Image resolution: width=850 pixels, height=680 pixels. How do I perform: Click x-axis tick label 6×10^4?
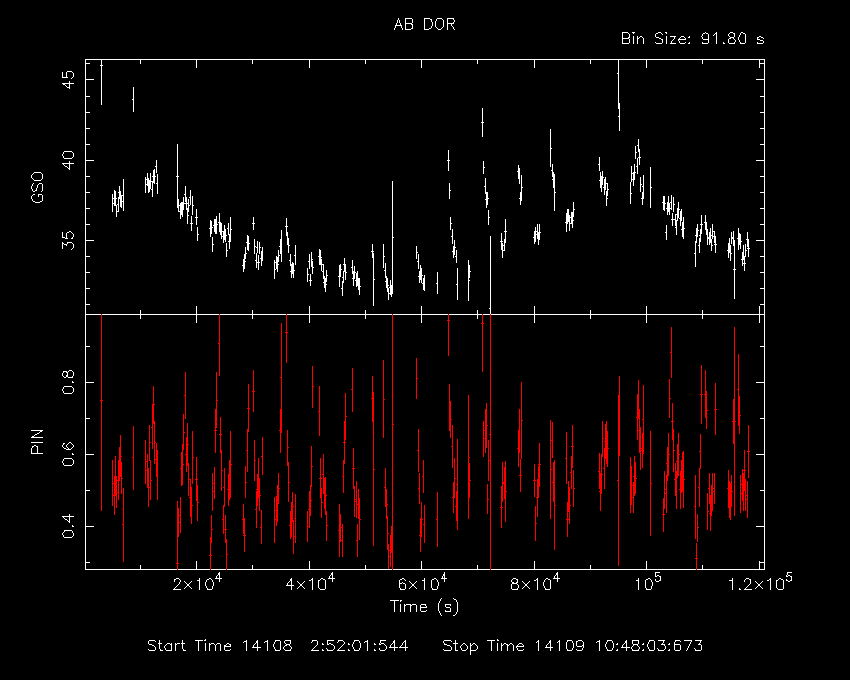click(x=422, y=583)
